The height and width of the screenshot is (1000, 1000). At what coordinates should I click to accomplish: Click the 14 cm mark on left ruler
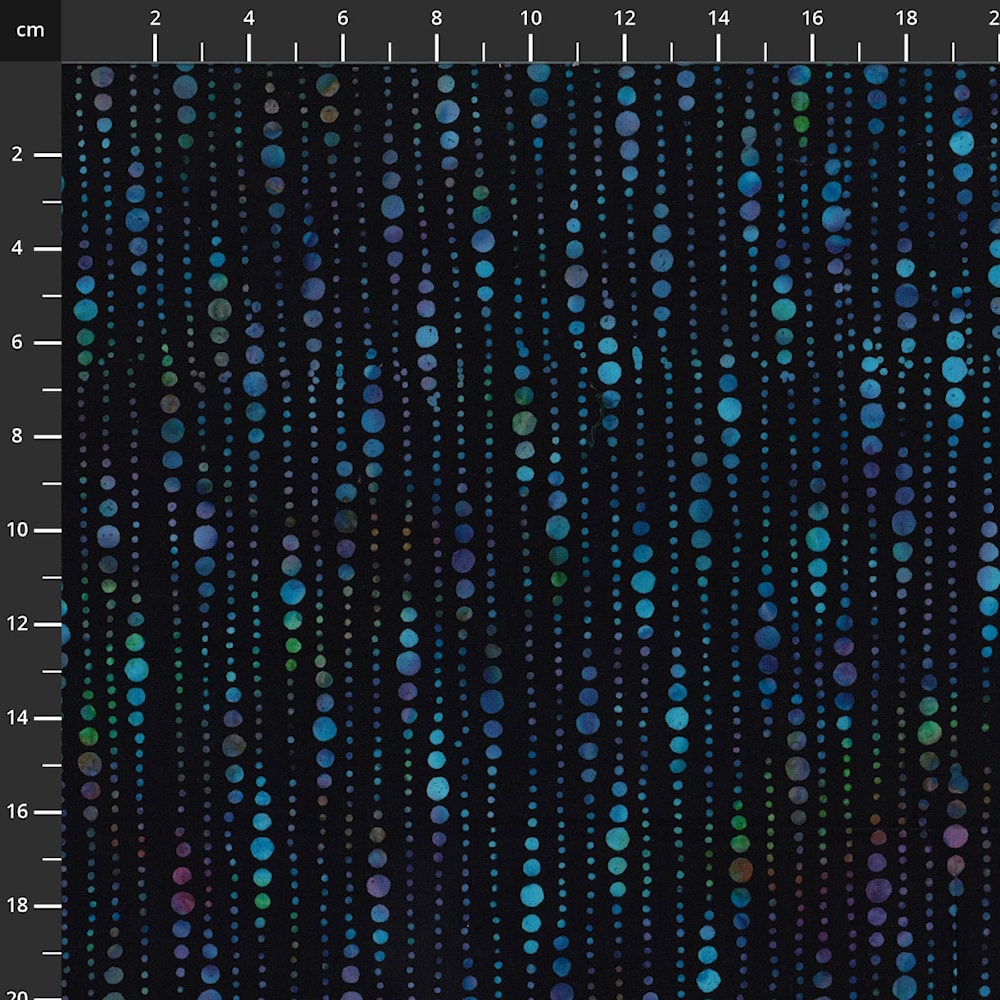(x=46, y=718)
